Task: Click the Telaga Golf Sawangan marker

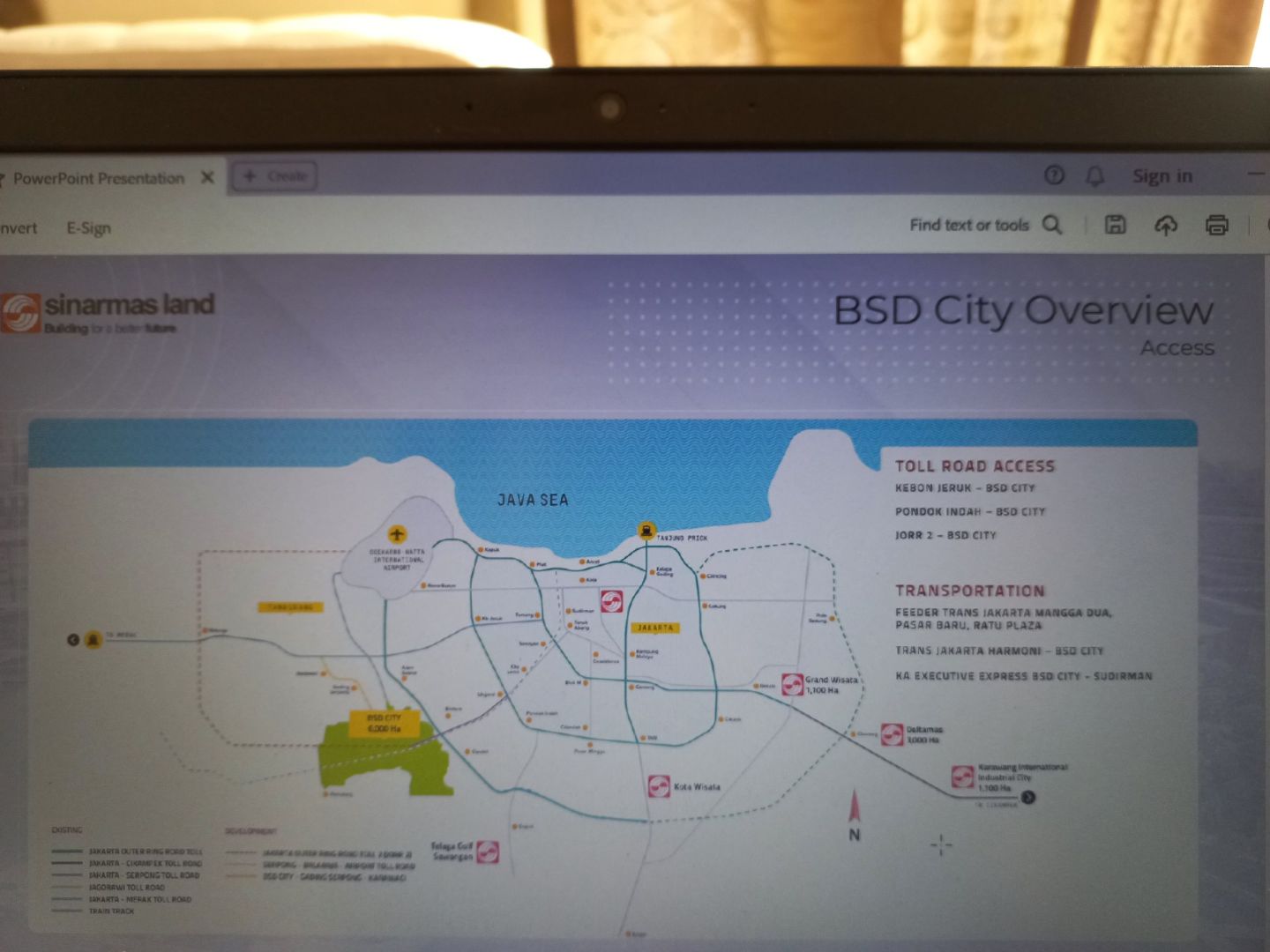Action: (x=488, y=852)
